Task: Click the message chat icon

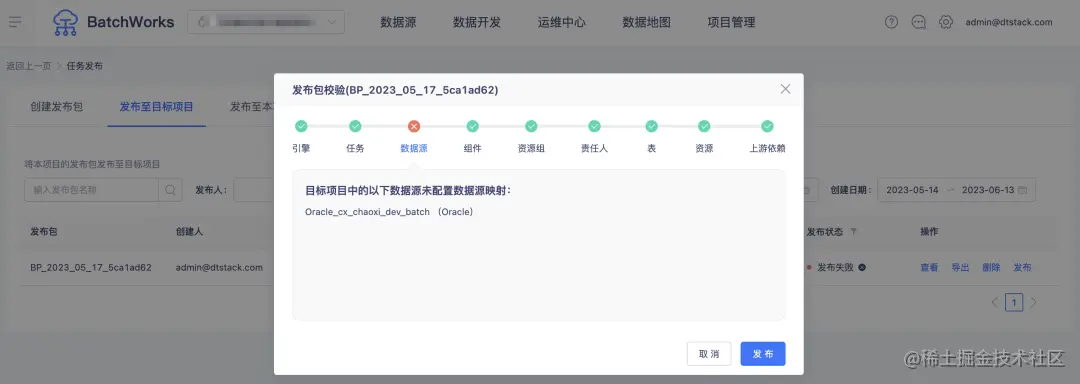Action: point(919,22)
